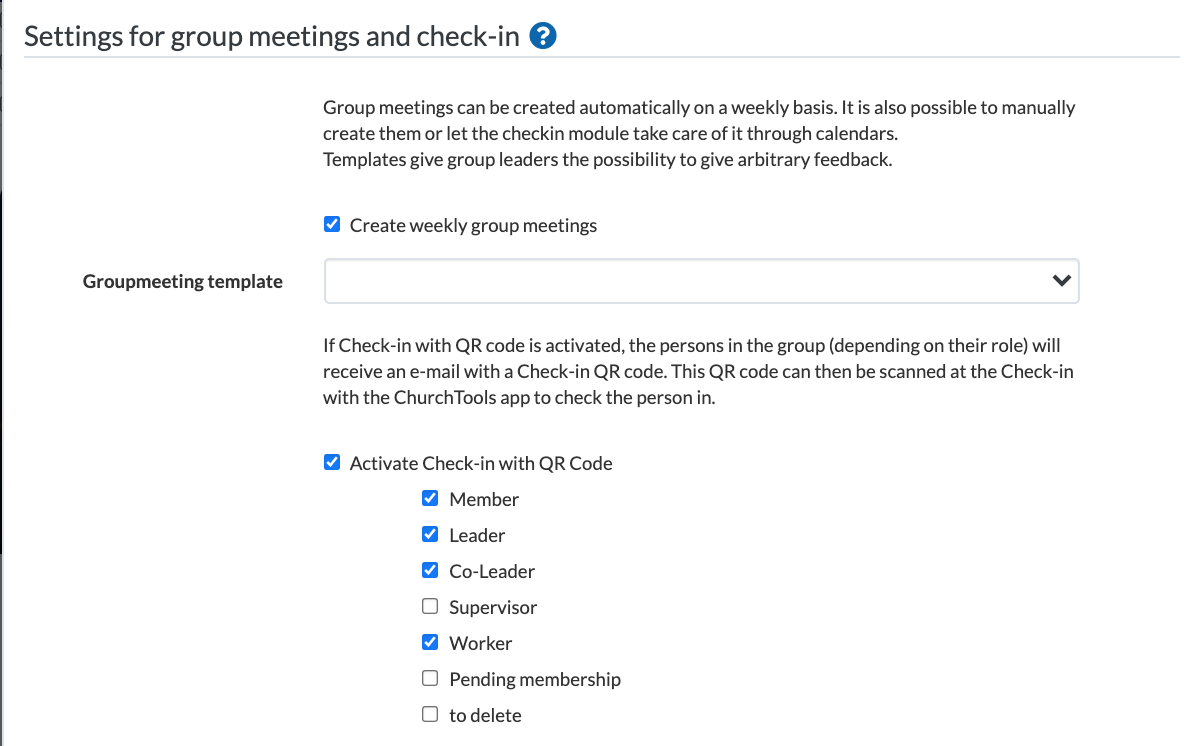Click the 'Groupmeeting template' field label
Image resolution: width=1184 pixels, height=746 pixels.
(183, 282)
